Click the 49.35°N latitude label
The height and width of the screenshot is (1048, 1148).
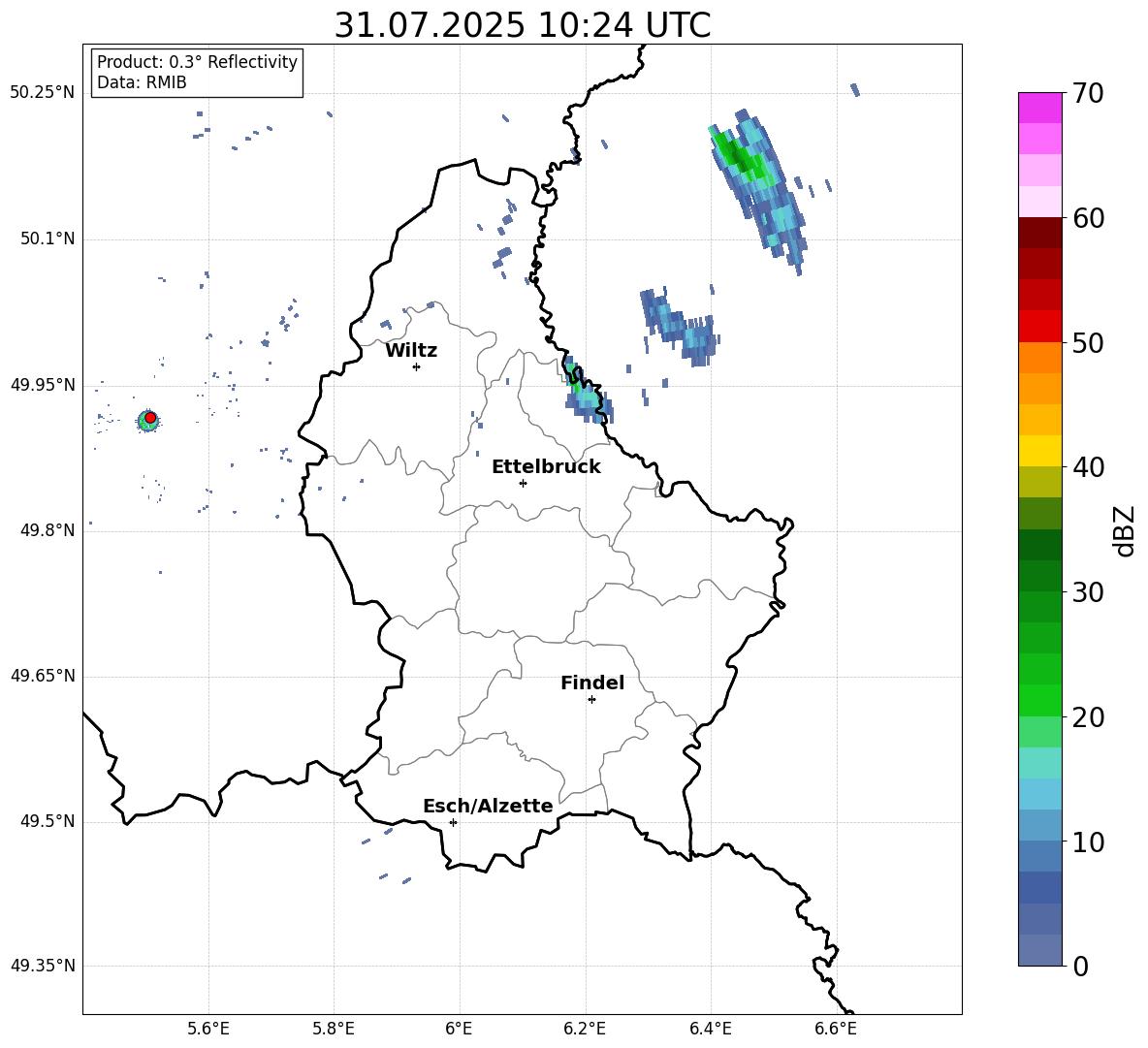coord(43,966)
